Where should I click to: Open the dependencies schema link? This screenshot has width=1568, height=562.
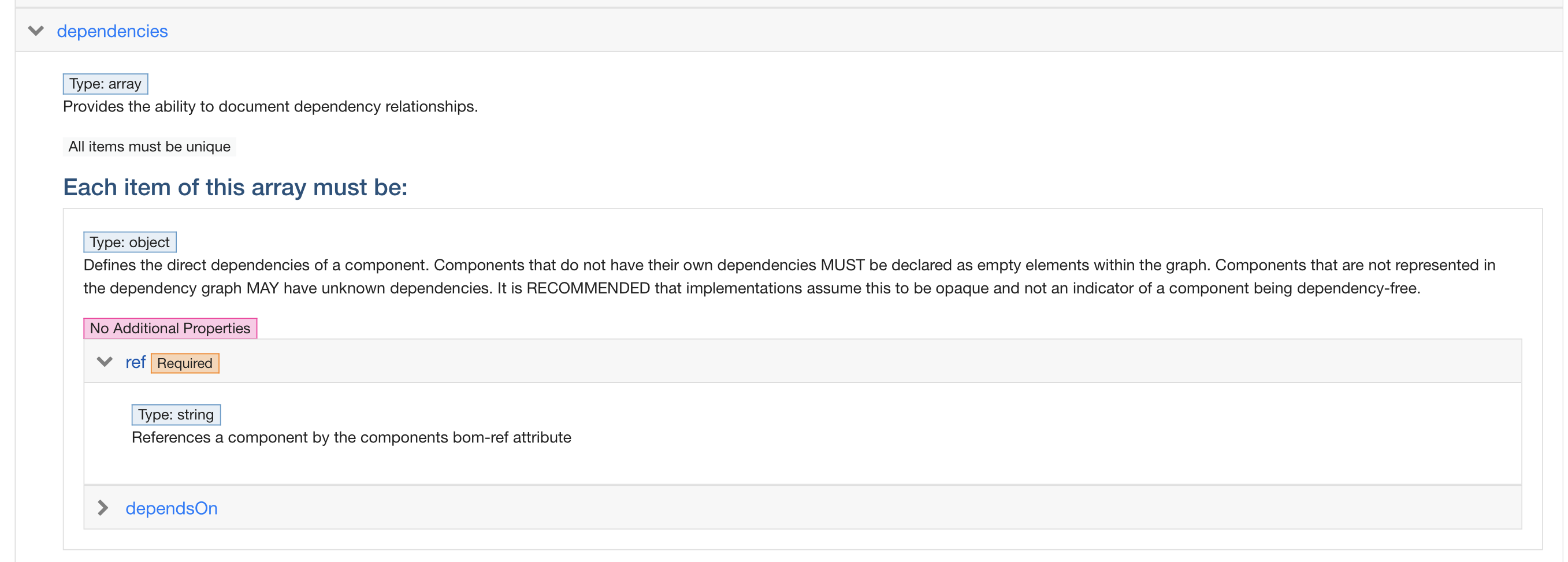click(113, 31)
